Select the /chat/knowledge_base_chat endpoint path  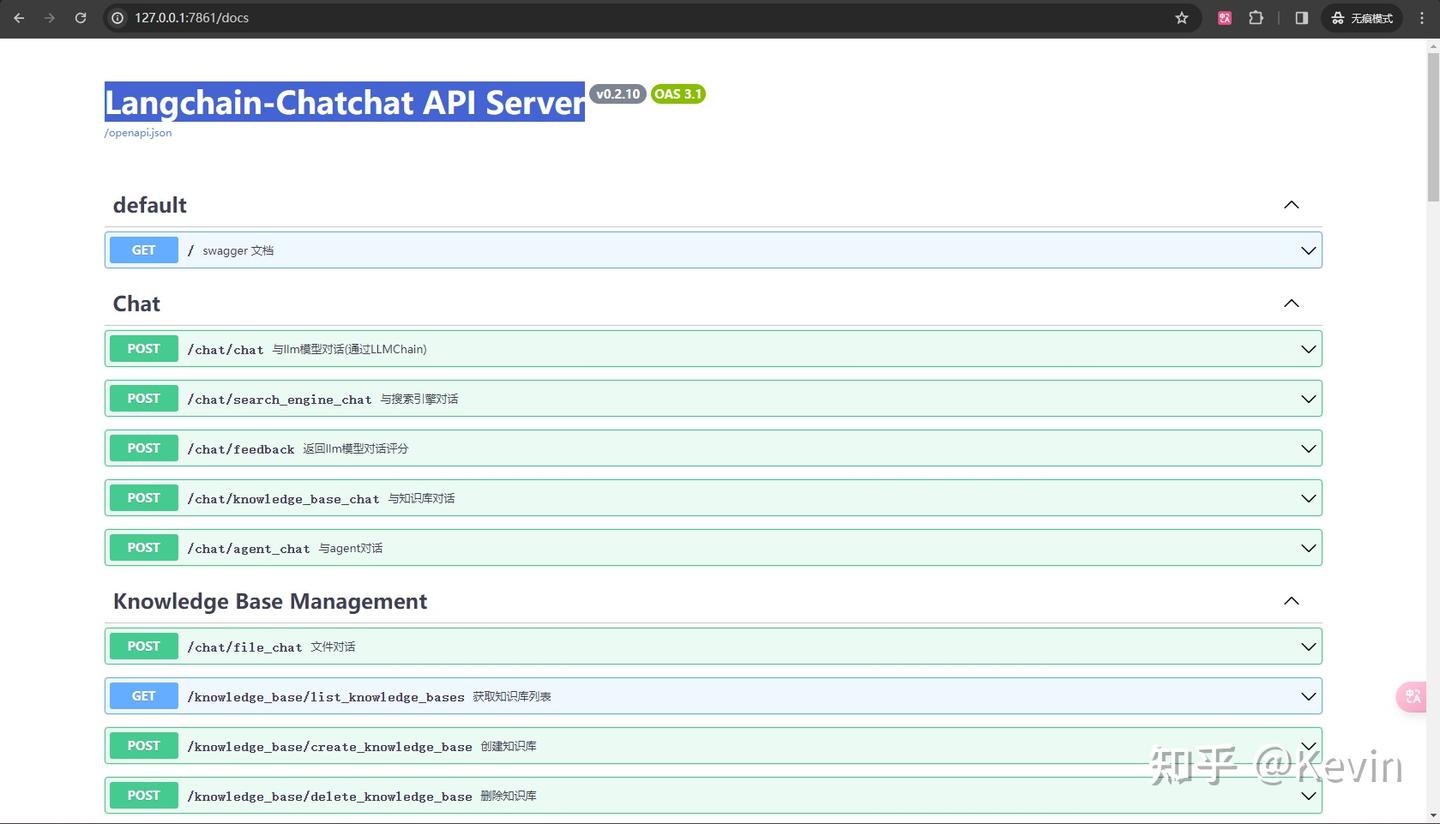pos(283,499)
